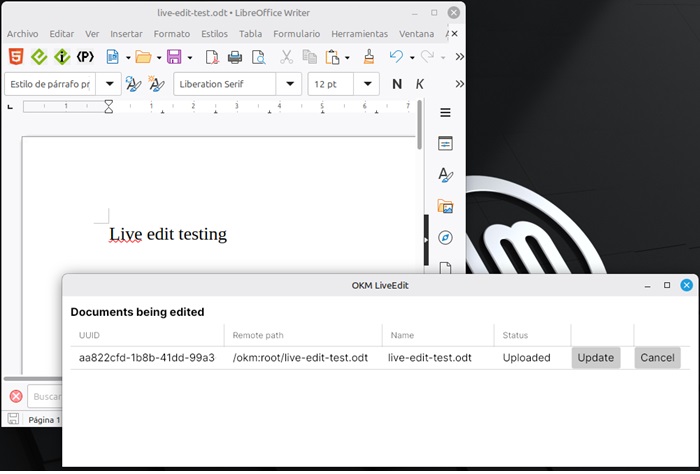Screen dimensions: 700x474
Task: Click the paragraph style text field
Action: click(50, 84)
